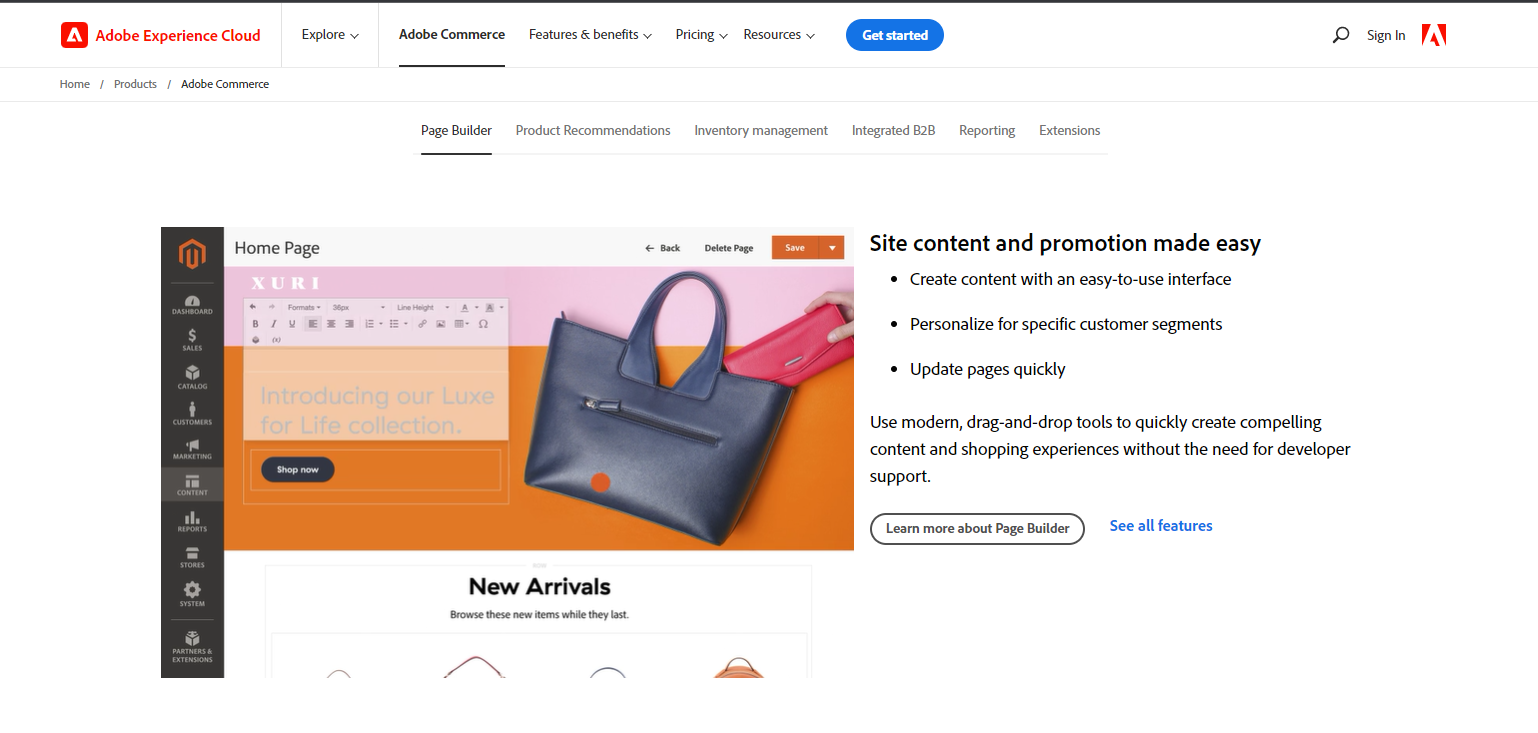Viewport: 1538px width, 733px height.
Task: Click Learn more about Page Builder
Action: point(977,528)
